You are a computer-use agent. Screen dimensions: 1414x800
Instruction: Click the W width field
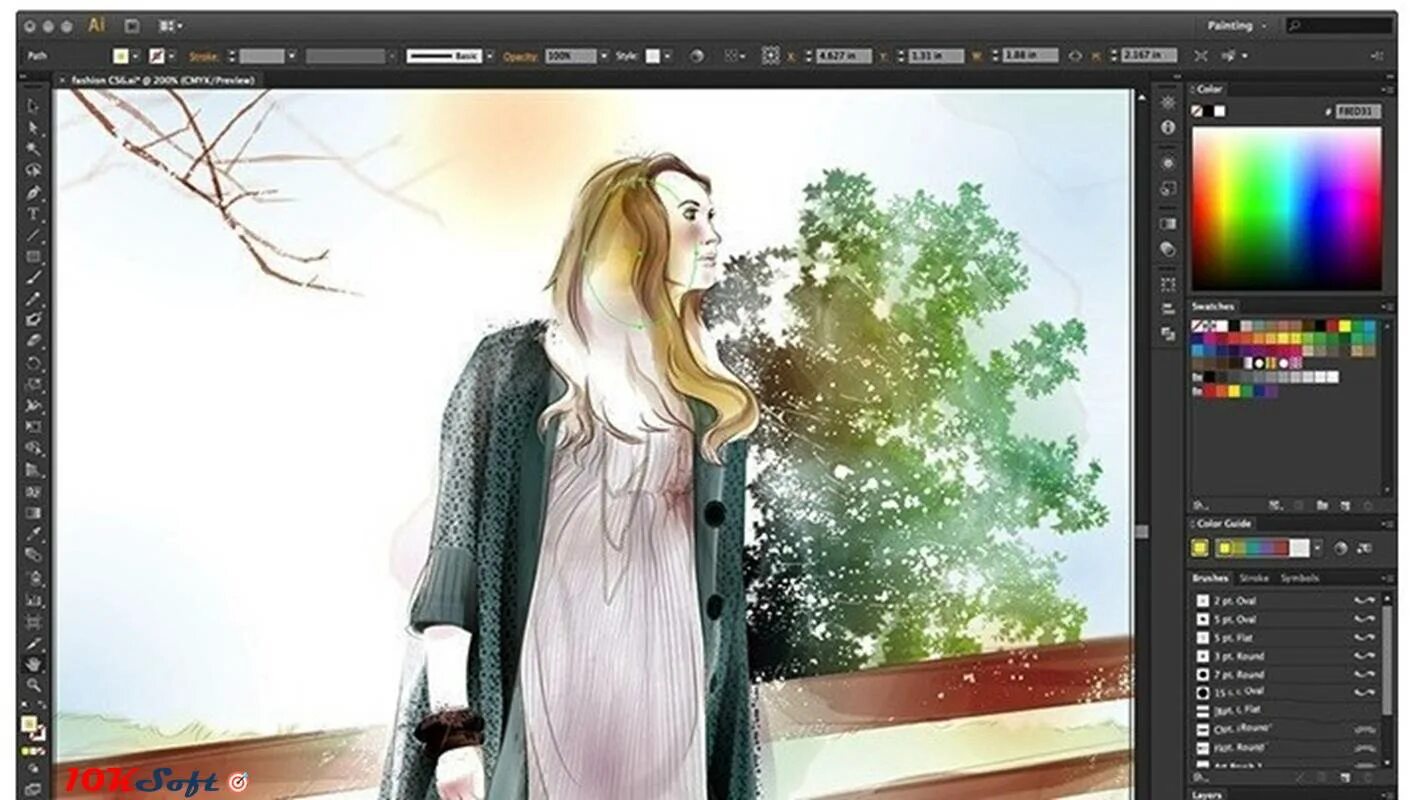pyautogui.click(x=1030, y=56)
